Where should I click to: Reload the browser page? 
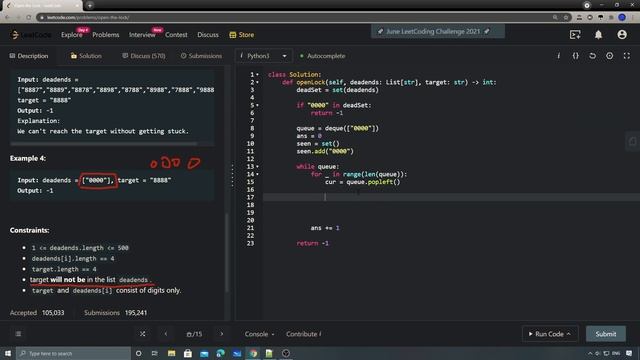click(29, 17)
